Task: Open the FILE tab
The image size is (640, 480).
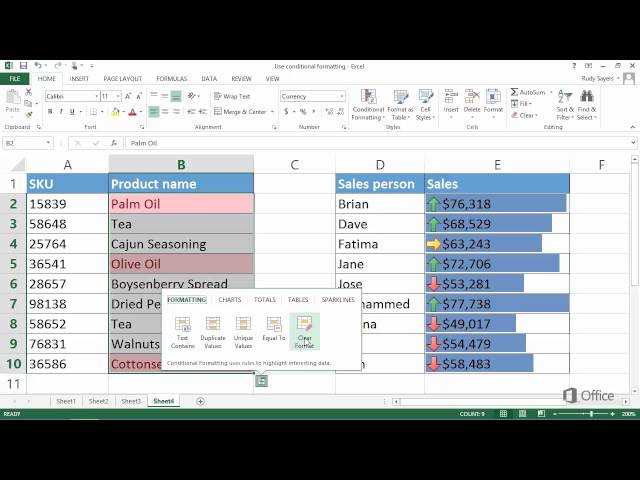Action: 15,78
